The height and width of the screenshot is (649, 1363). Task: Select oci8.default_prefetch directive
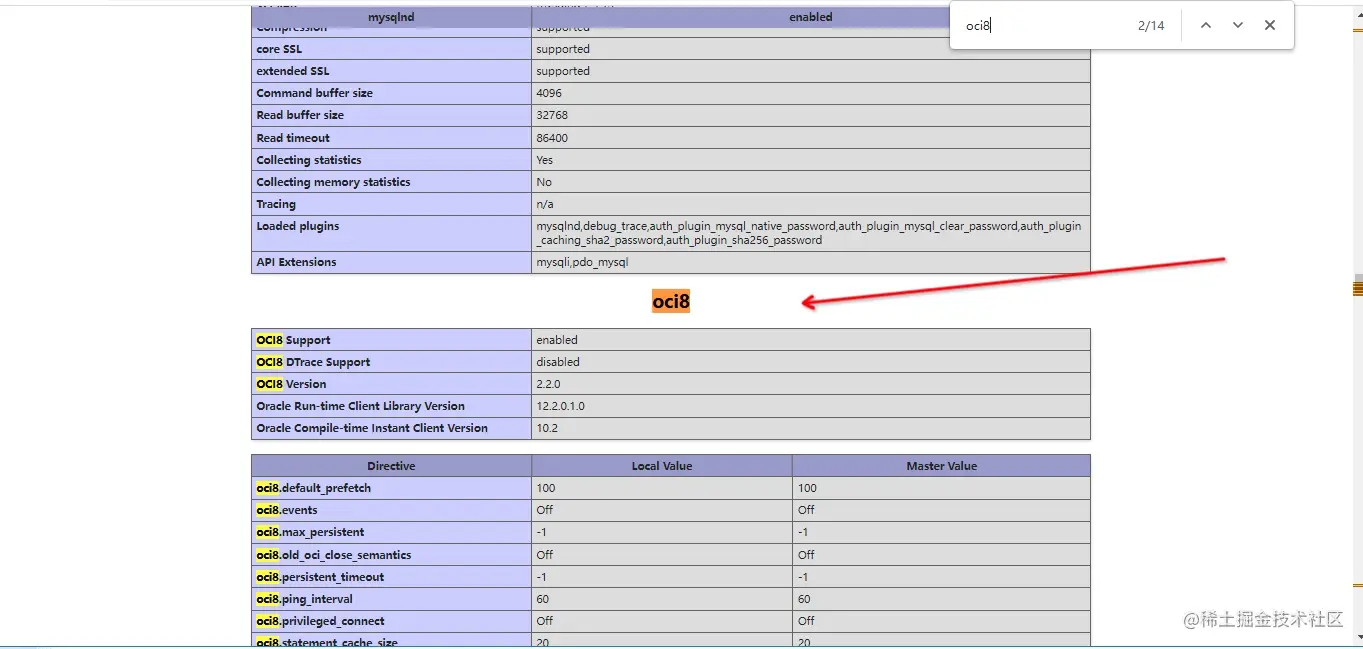313,488
